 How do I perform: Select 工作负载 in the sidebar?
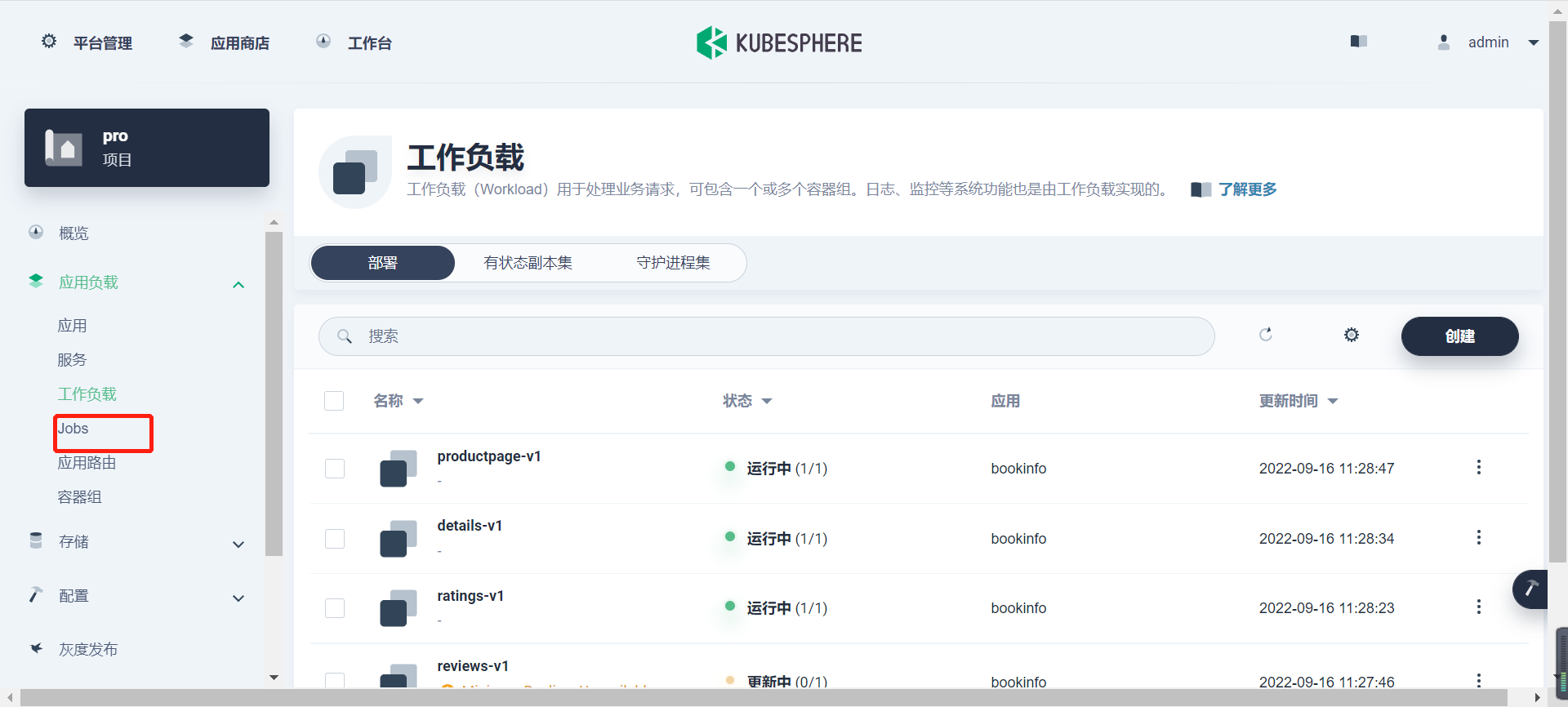[87, 394]
